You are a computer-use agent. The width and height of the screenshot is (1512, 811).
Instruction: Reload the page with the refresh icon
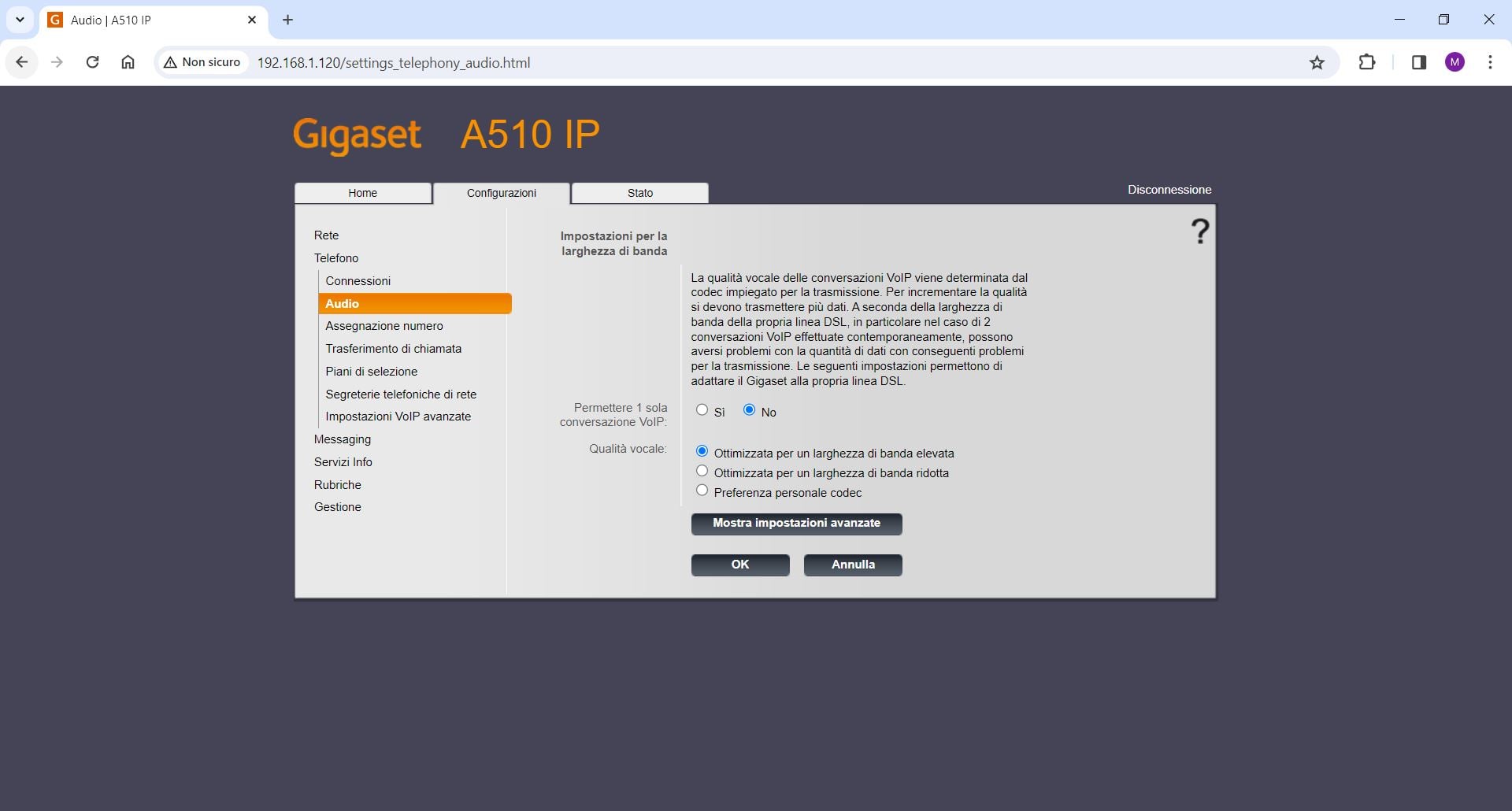tap(92, 62)
